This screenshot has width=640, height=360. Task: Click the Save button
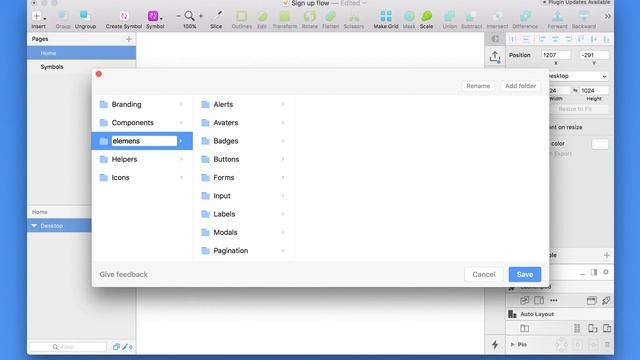525,275
